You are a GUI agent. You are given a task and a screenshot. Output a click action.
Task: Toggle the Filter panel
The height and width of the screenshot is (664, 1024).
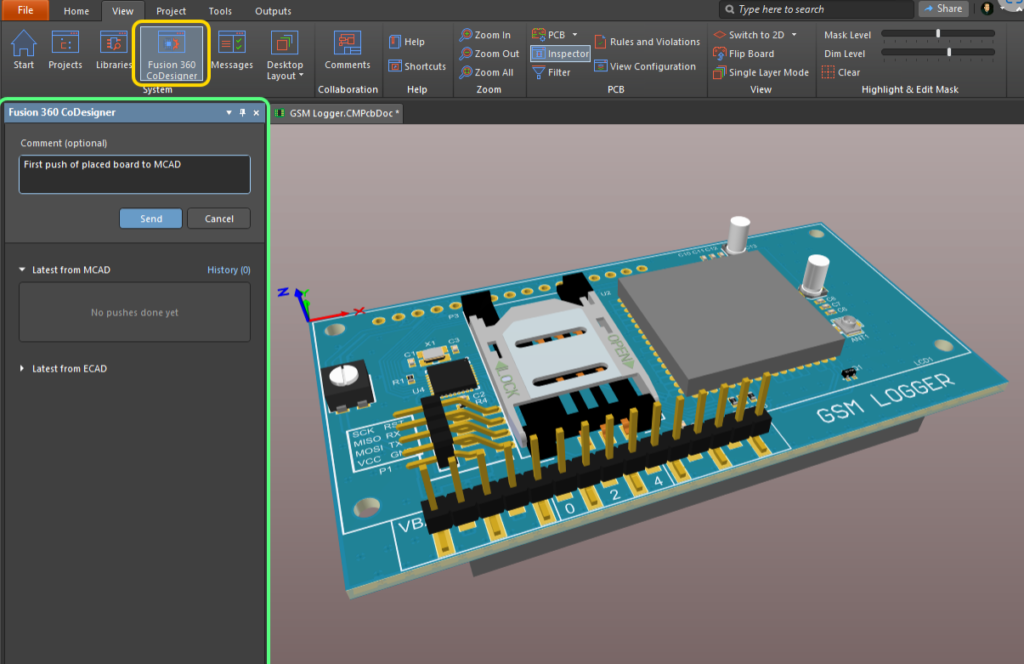click(x=551, y=73)
